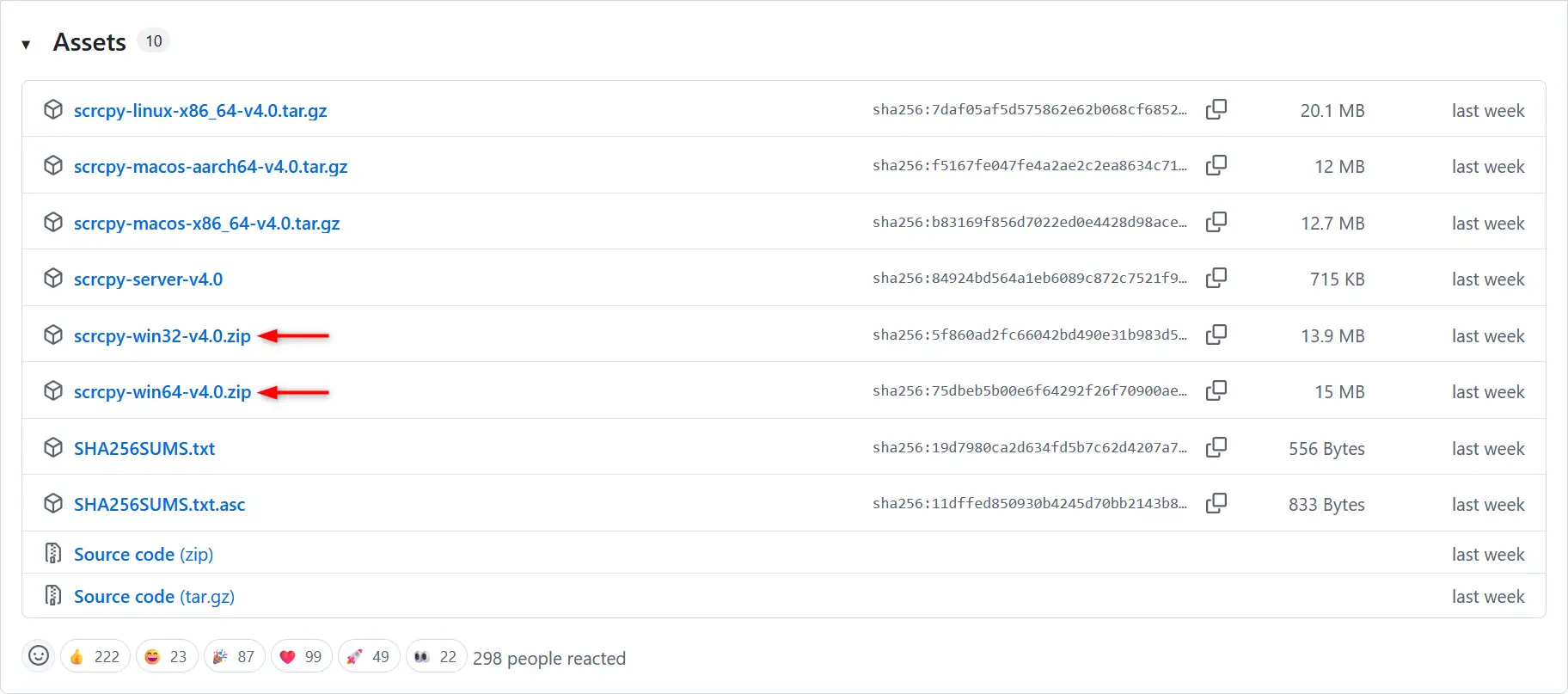Click the 833 Bytes size value
Viewport: 1568px width, 694px height.
[x=1326, y=504]
